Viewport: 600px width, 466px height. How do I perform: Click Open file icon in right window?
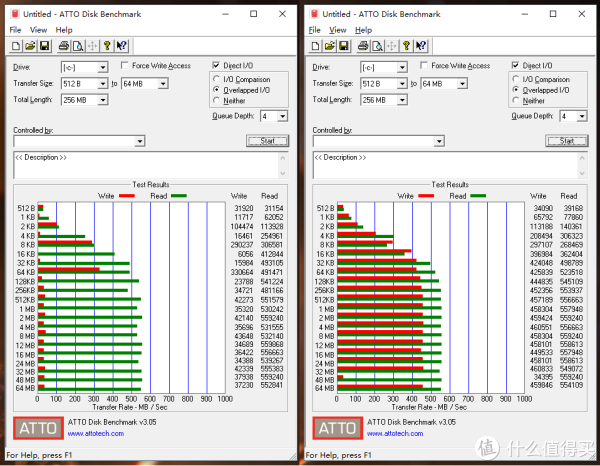[x=329, y=46]
